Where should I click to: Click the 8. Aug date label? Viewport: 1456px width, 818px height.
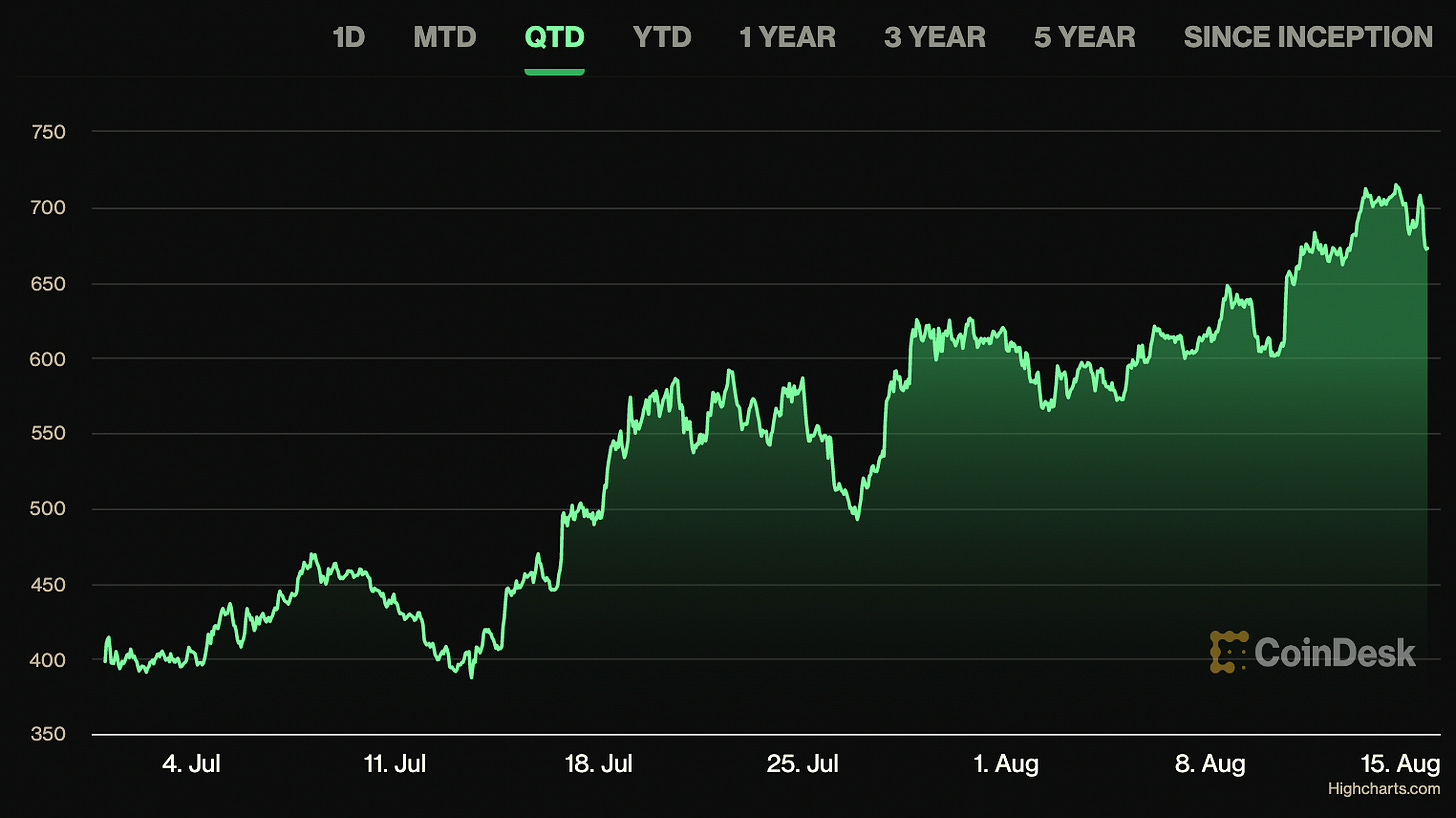pos(1210,765)
